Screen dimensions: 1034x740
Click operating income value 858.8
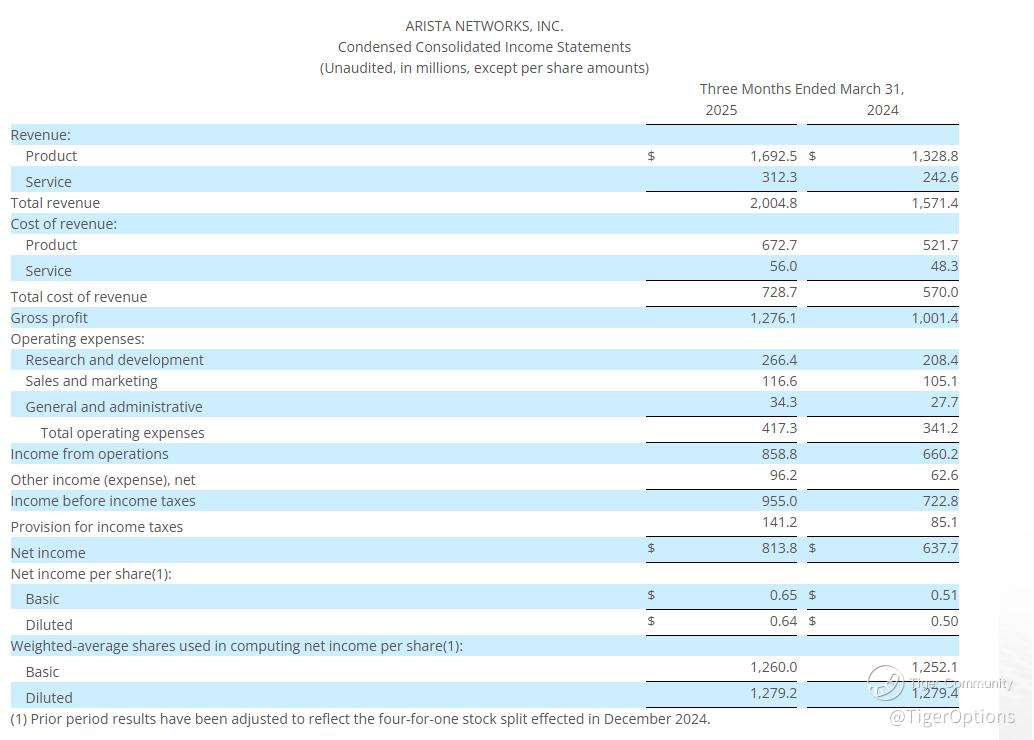coord(779,454)
